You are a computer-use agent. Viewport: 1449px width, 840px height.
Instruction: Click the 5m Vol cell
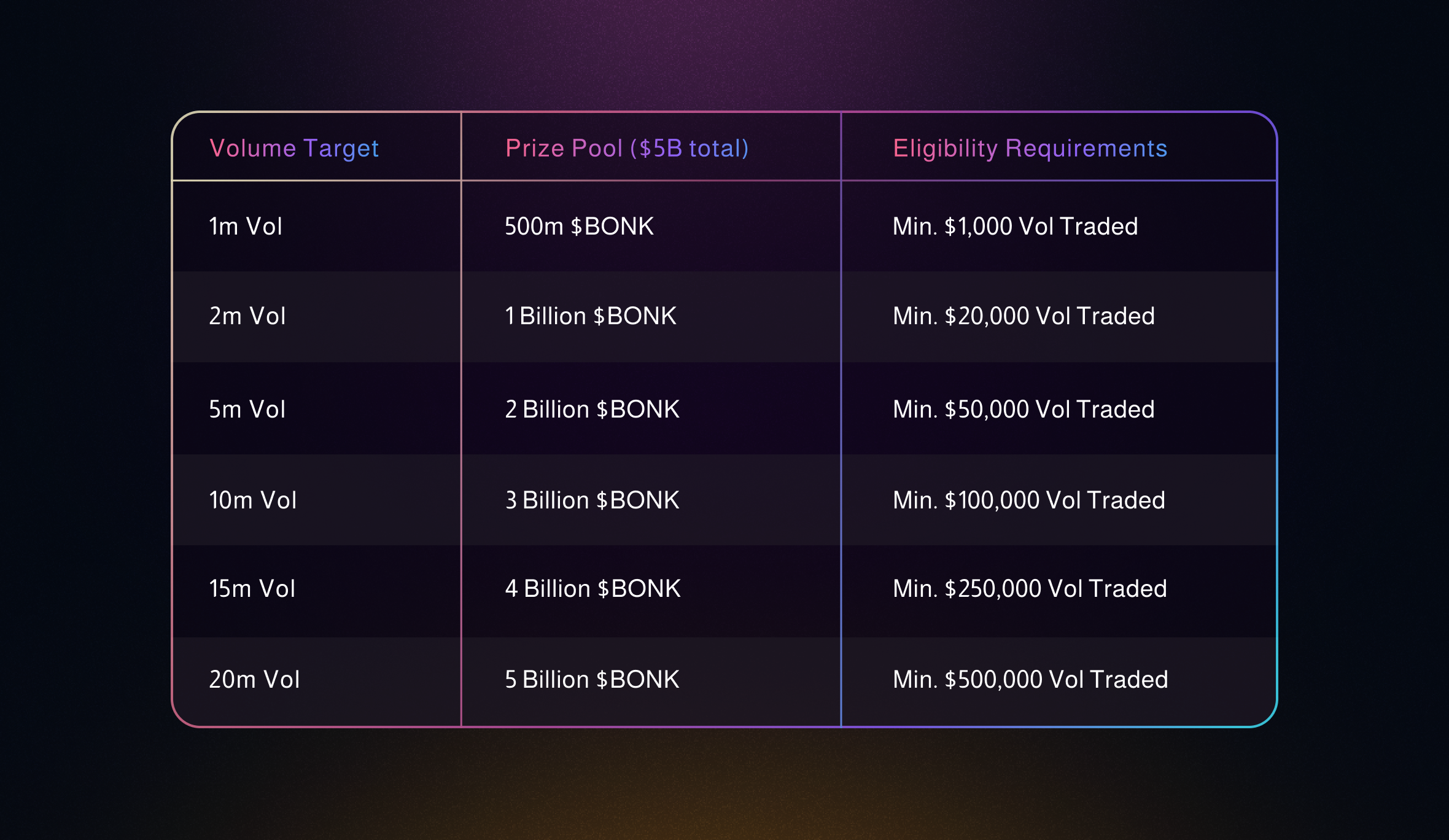click(247, 410)
